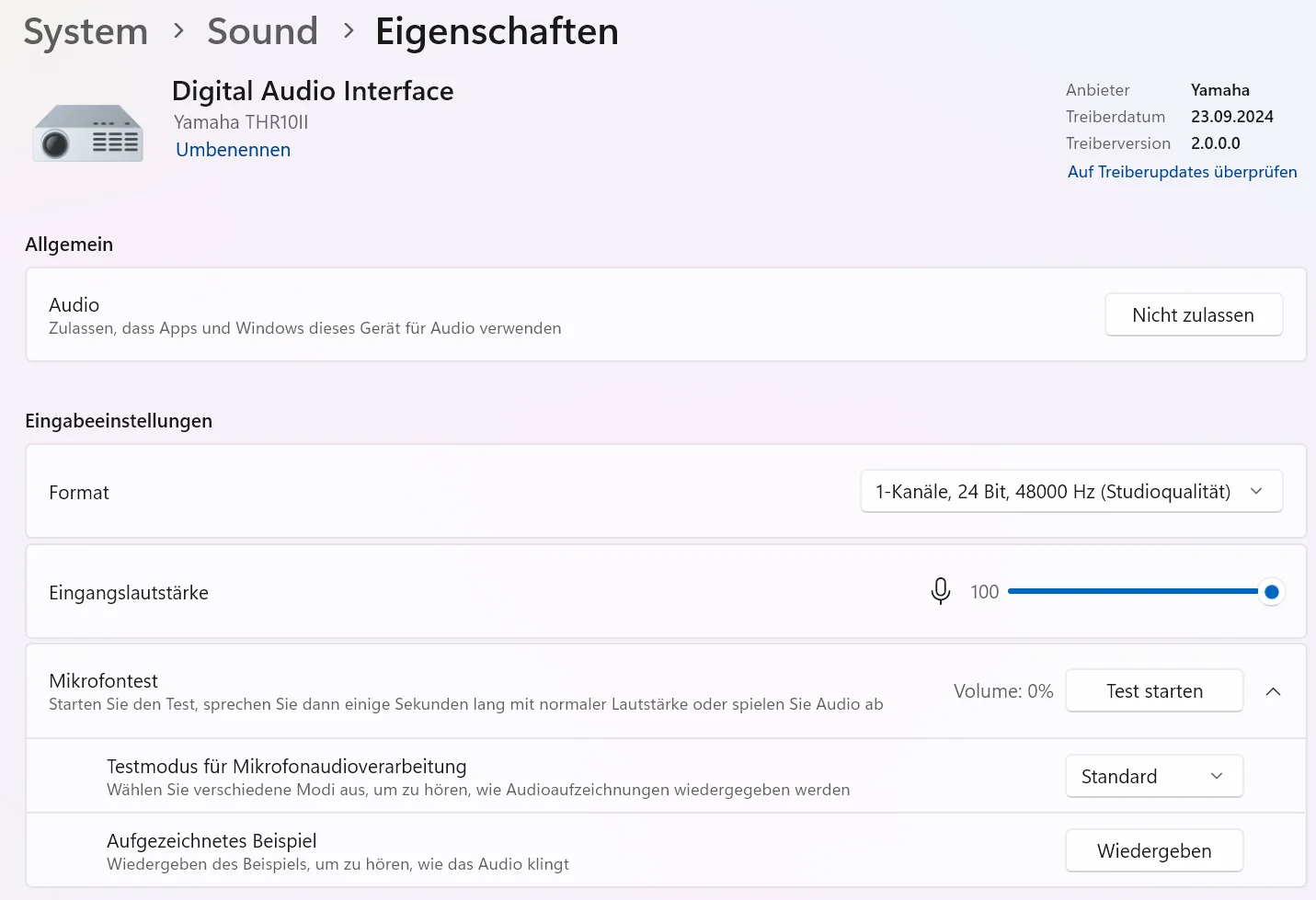Collapse the Mikrofontest section chevron

point(1273,691)
